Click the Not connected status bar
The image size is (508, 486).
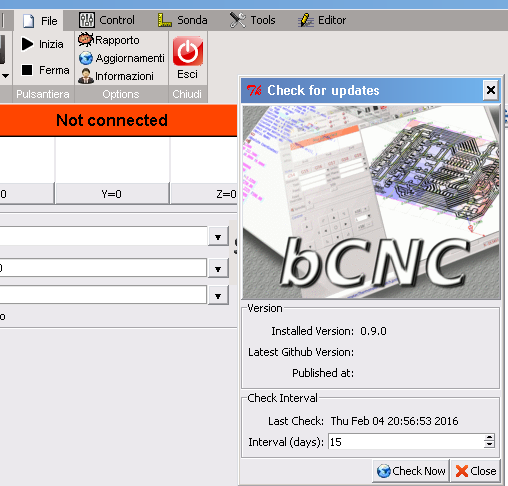(x=118, y=120)
